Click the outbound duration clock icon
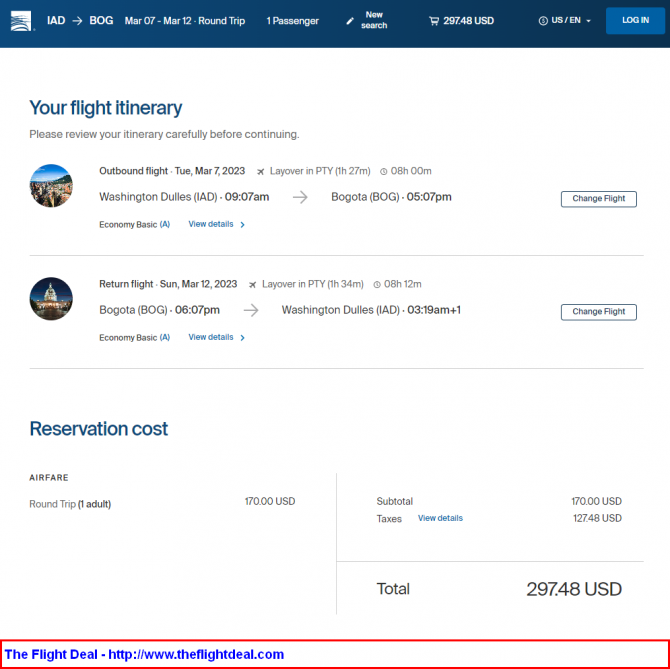The width and height of the screenshot is (670, 669). [384, 172]
